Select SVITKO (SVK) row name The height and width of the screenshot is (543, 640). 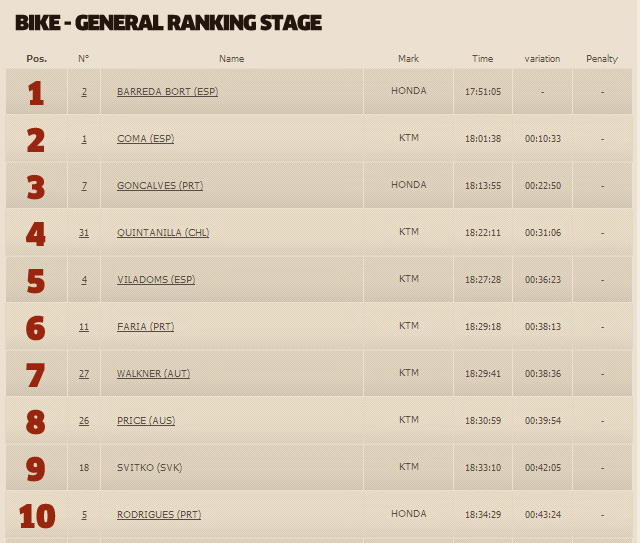(x=149, y=467)
